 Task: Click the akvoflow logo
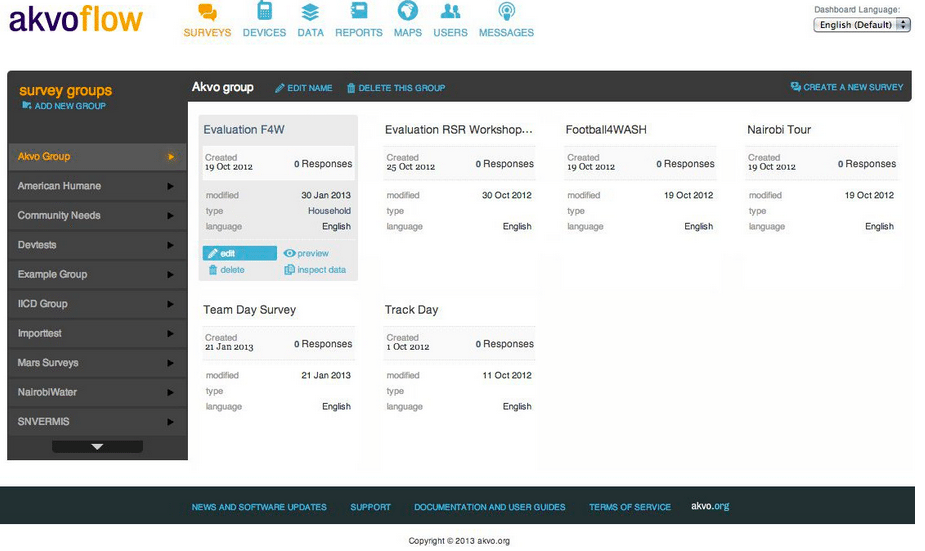point(76,19)
